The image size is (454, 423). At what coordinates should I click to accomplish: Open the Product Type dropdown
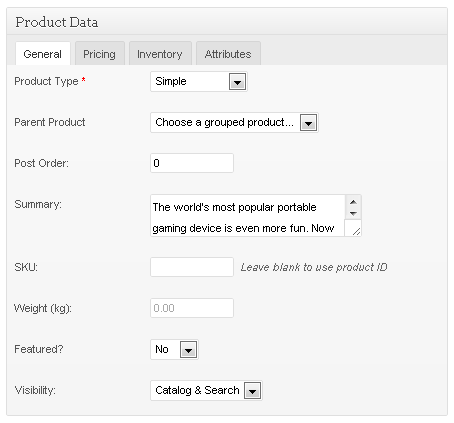click(x=199, y=81)
